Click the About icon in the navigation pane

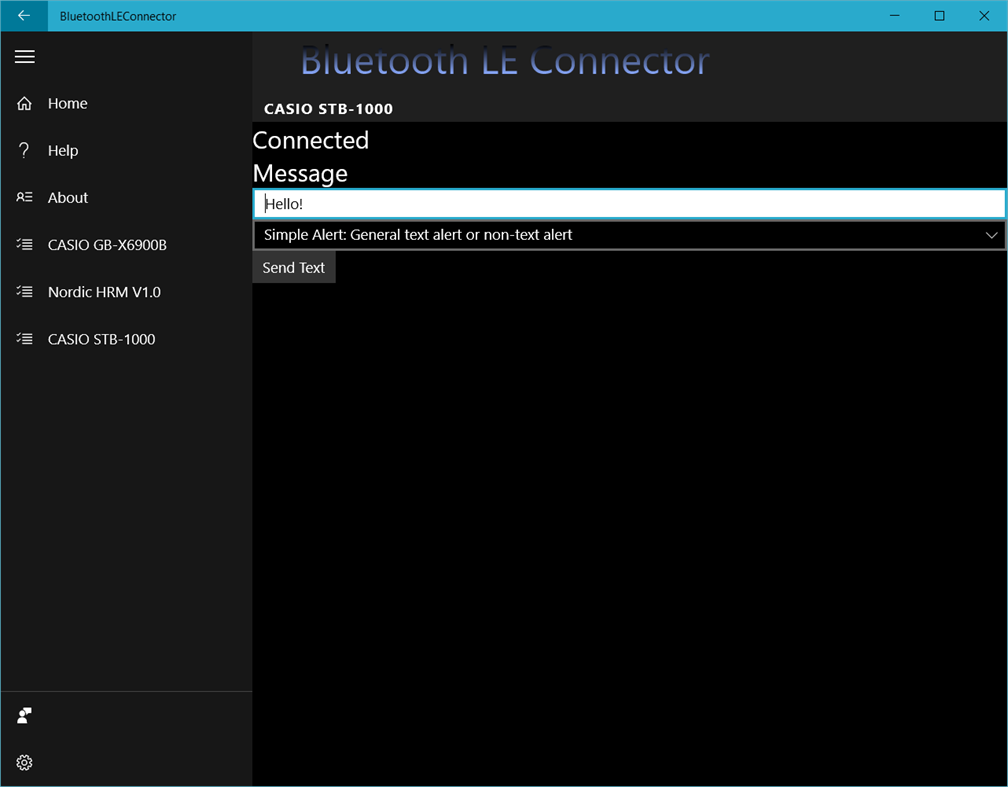(24, 197)
